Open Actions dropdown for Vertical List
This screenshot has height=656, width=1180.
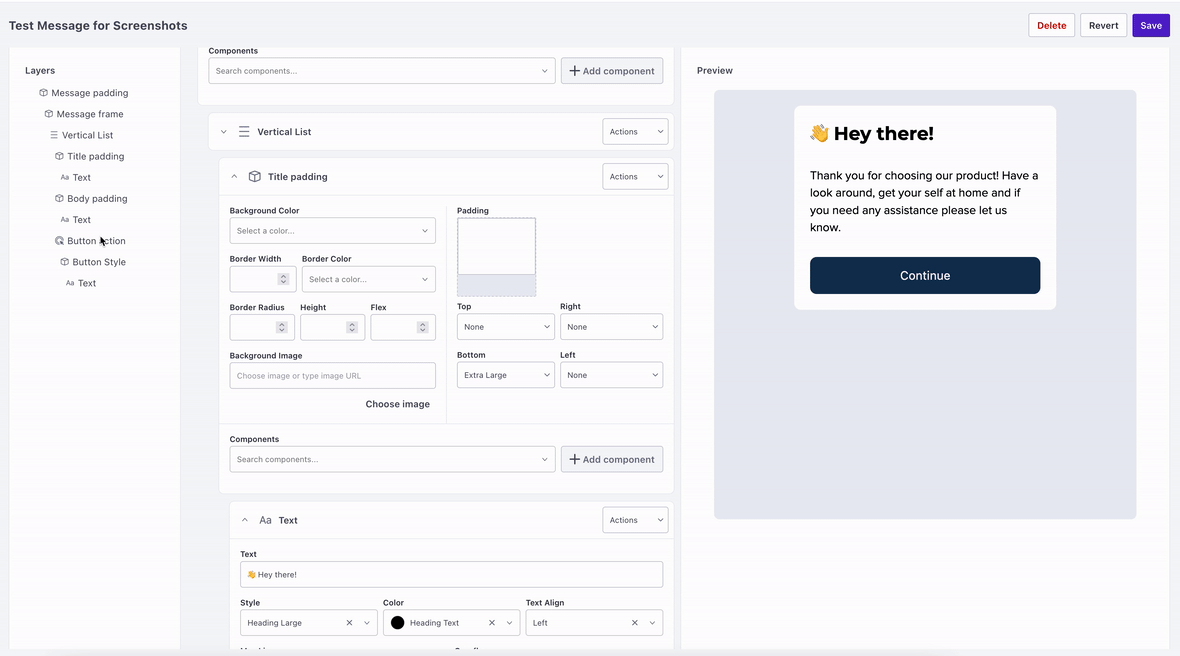635,132
